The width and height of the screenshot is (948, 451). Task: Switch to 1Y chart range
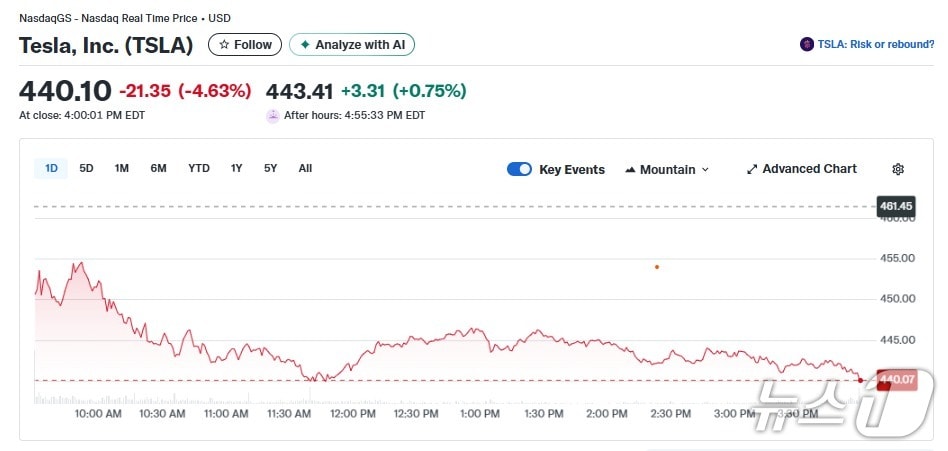(237, 168)
